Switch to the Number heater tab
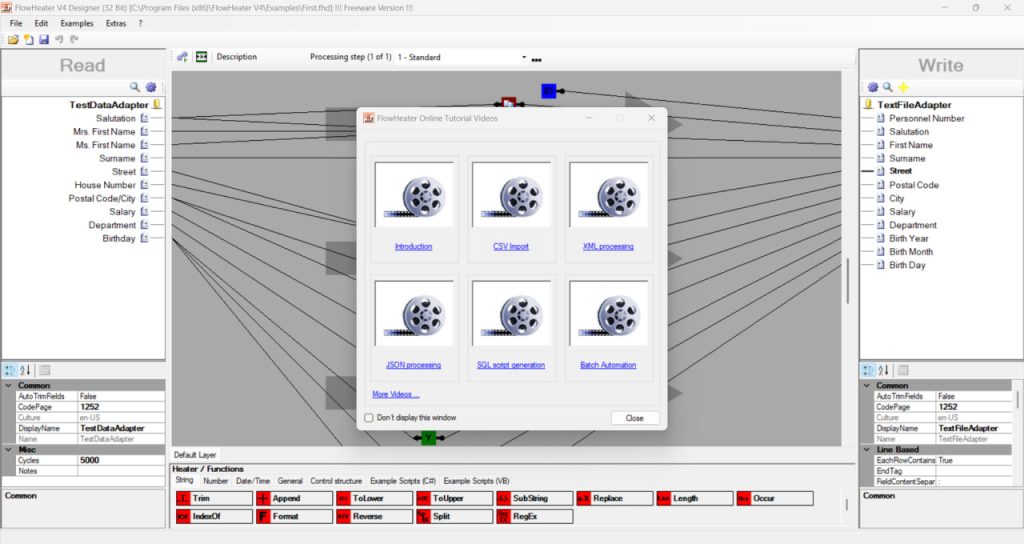 click(x=216, y=481)
